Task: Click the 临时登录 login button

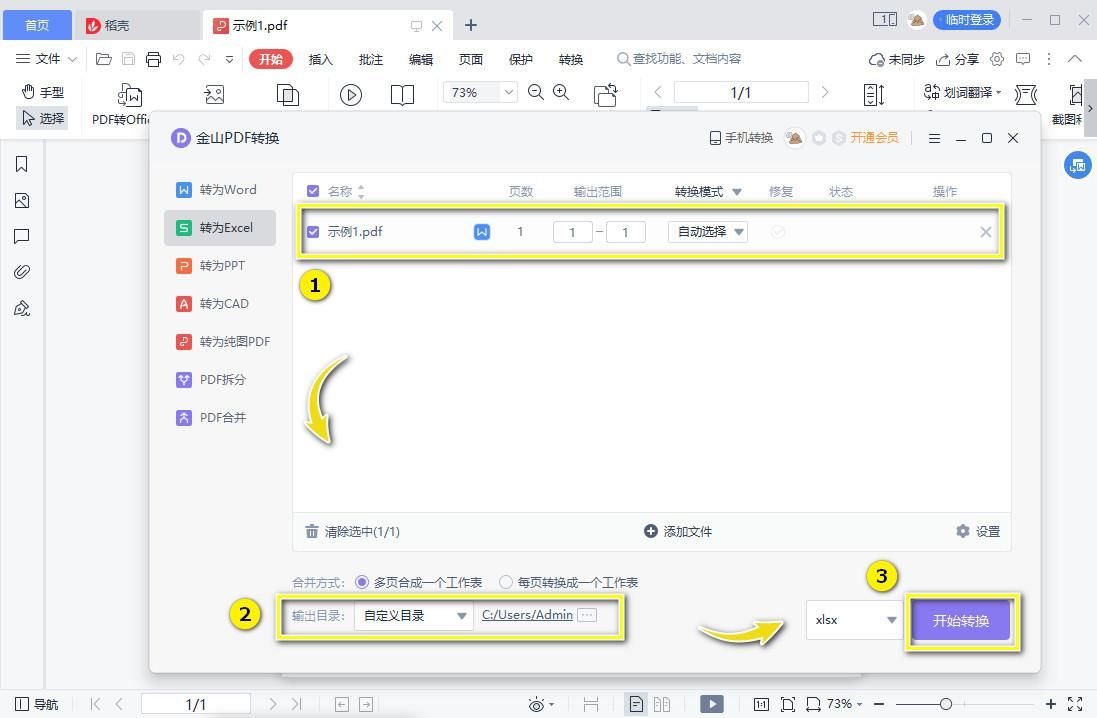Action: 967,20
